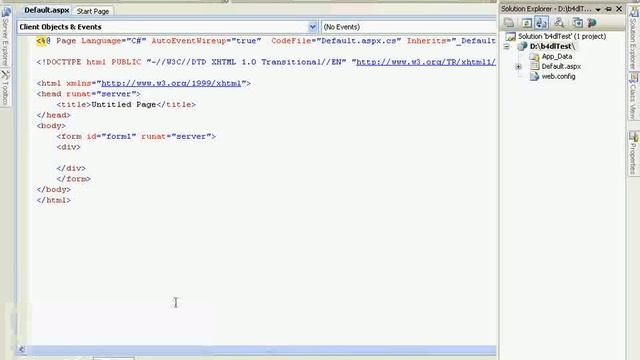Image resolution: width=640 pixels, height=360 pixels.
Task: Open the Properties vertical side tab
Action: pos(633,153)
